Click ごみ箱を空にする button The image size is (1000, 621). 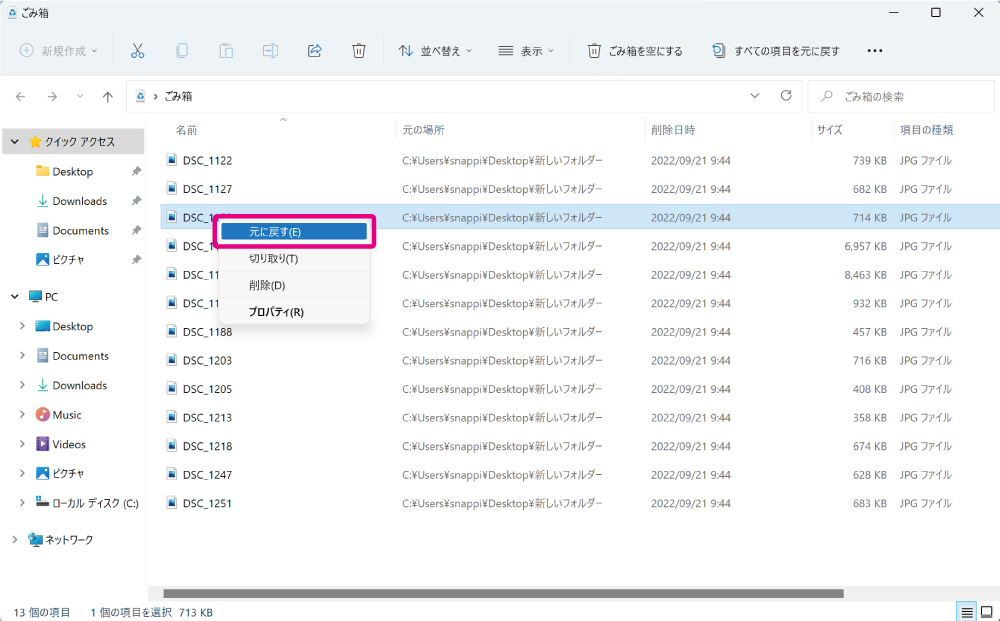pyautogui.click(x=635, y=51)
